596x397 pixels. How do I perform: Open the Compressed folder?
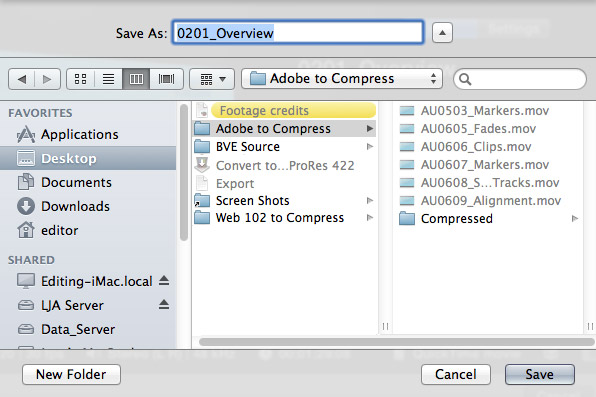click(x=487, y=219)
